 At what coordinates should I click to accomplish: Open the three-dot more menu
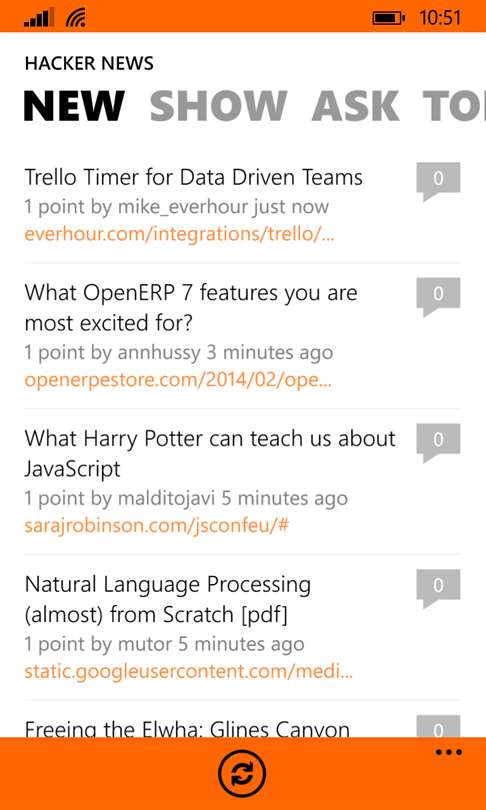point(448,752)
